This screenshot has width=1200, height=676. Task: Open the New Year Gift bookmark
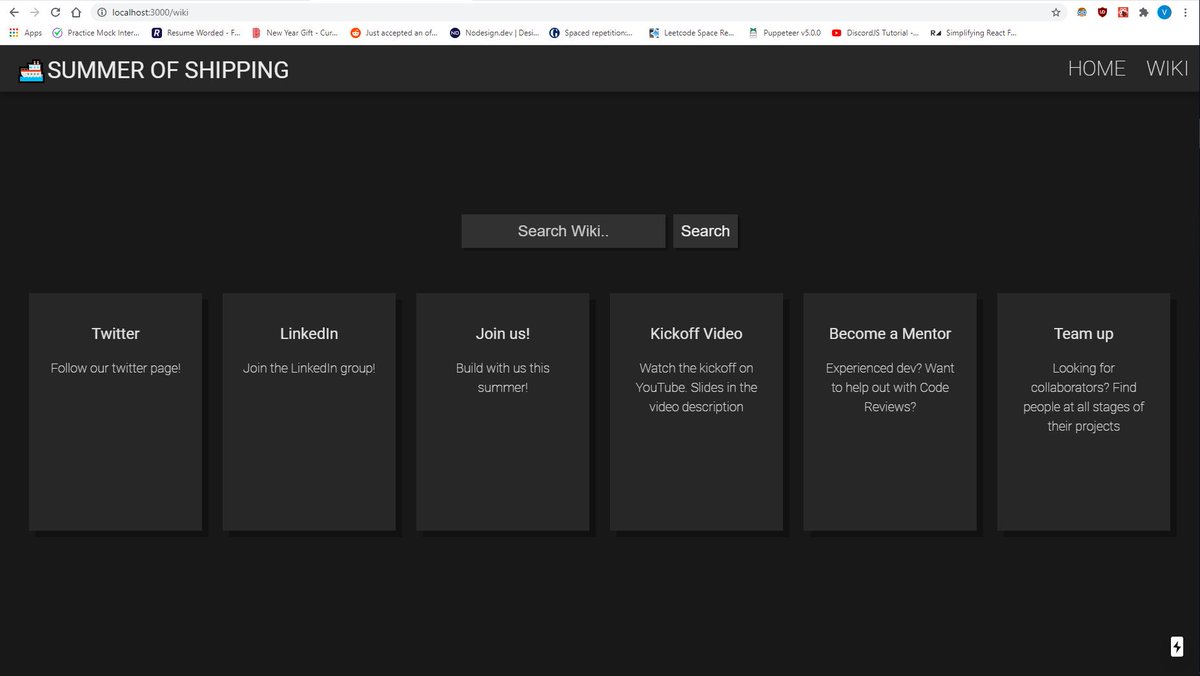(295, 32)
